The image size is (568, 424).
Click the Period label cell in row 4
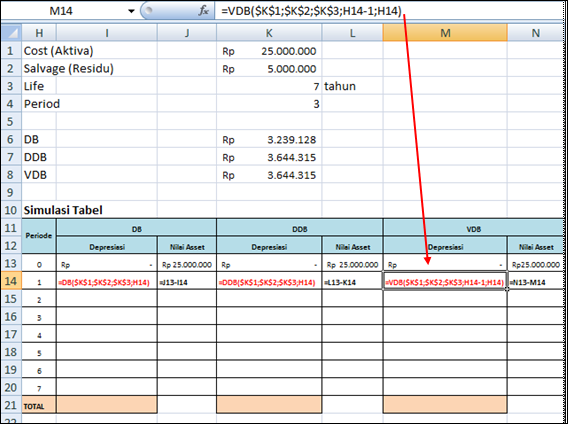tap(42, 104)
